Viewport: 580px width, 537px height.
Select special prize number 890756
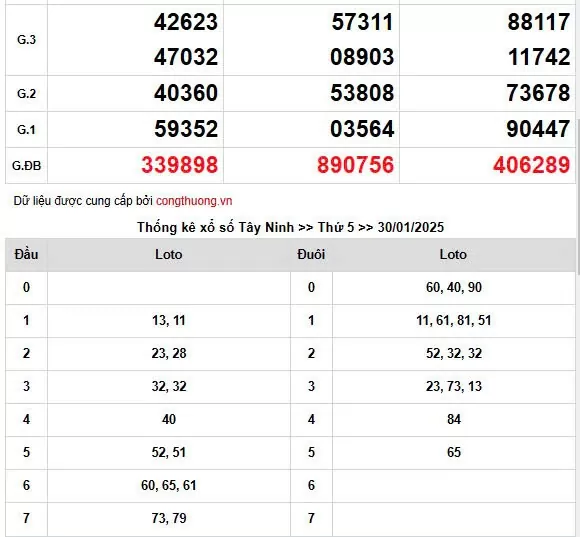[355, 165]
